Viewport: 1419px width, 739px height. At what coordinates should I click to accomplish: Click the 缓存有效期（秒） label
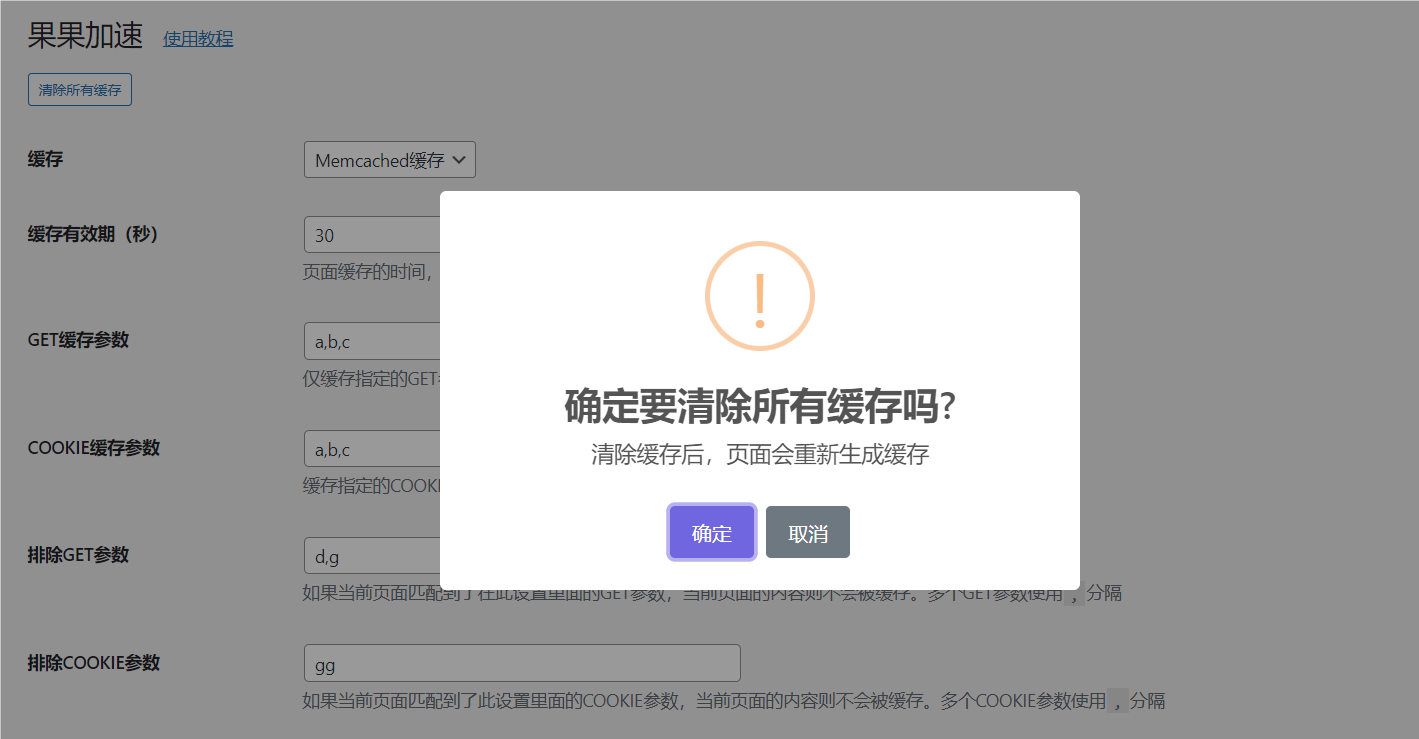pos(93,234)
